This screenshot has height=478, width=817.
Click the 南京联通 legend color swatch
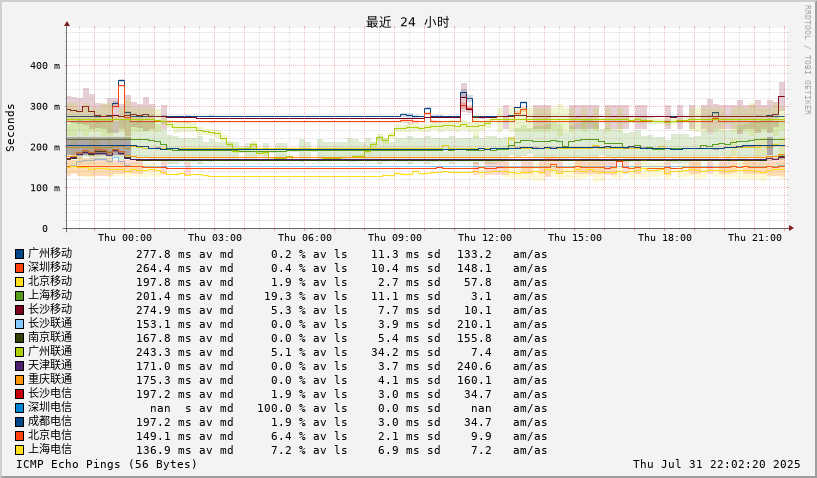(19, 338)
